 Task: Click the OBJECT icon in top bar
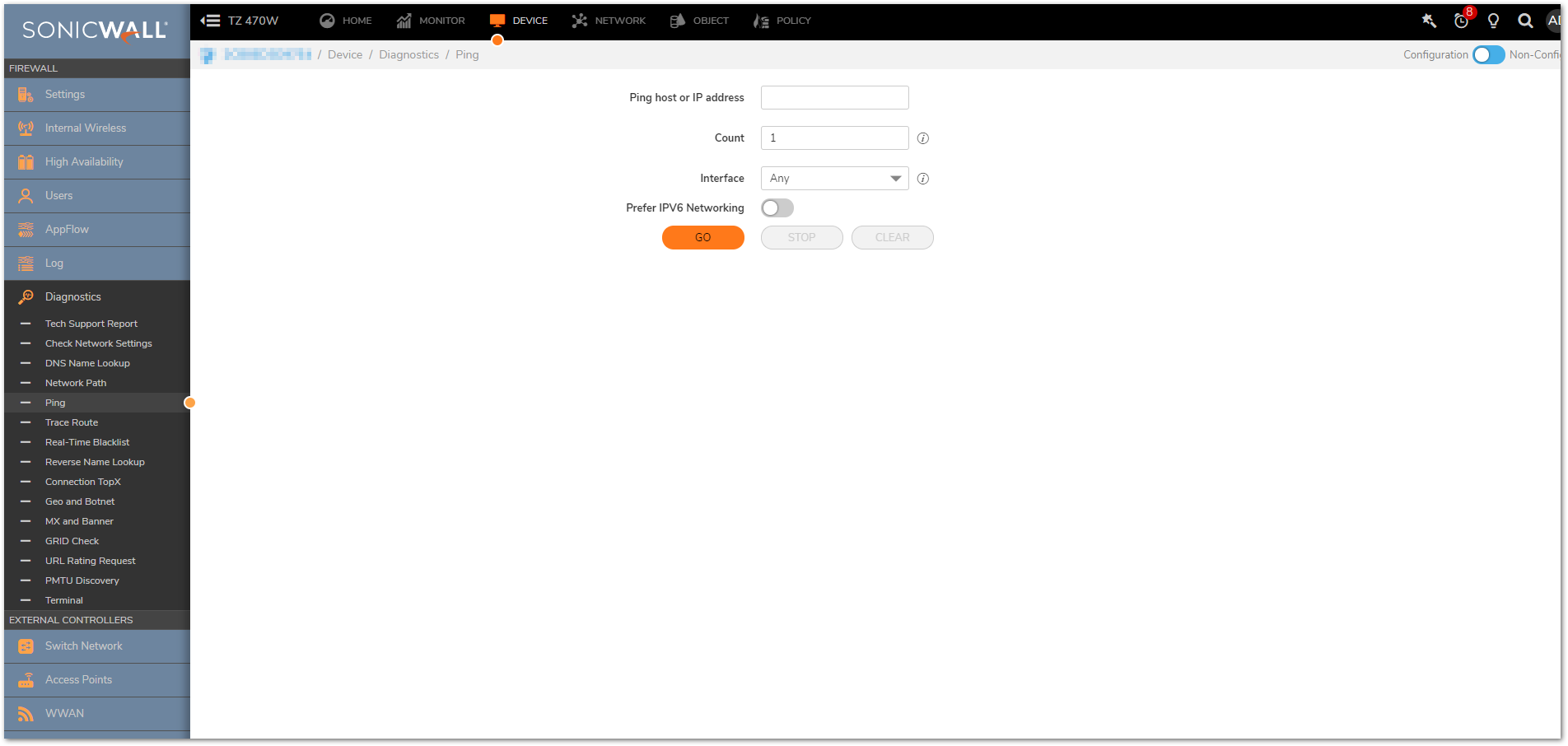tap(677, 21)
